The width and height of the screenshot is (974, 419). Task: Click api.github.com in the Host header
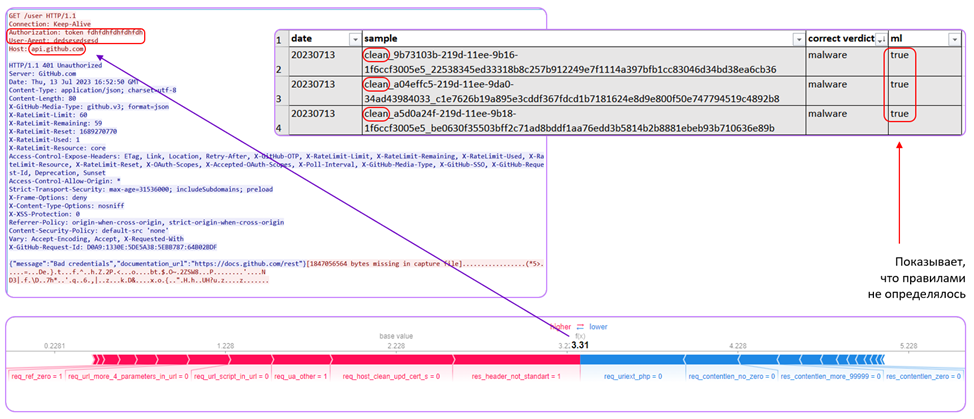tap(56, 48)
